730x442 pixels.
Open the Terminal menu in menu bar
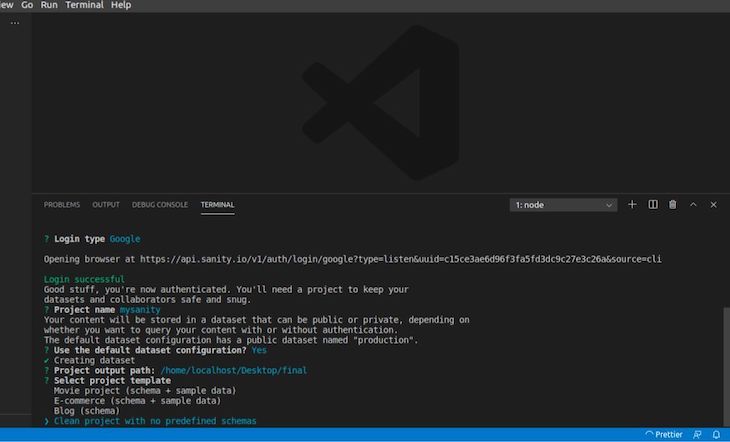pos(84,5)
